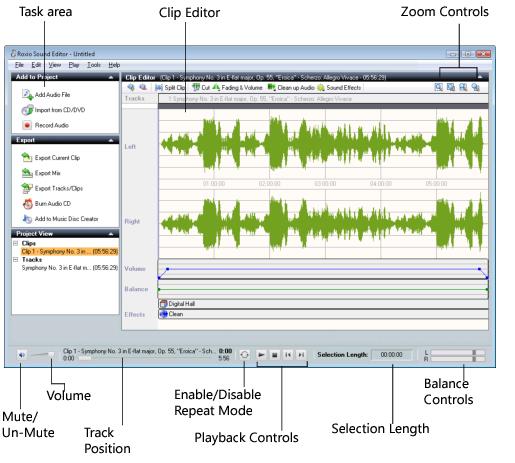Click the Export Tracks/Clips icon
The height and width of the screenshot is (463, 515).
pyautogui.click(x=27, y=188)
